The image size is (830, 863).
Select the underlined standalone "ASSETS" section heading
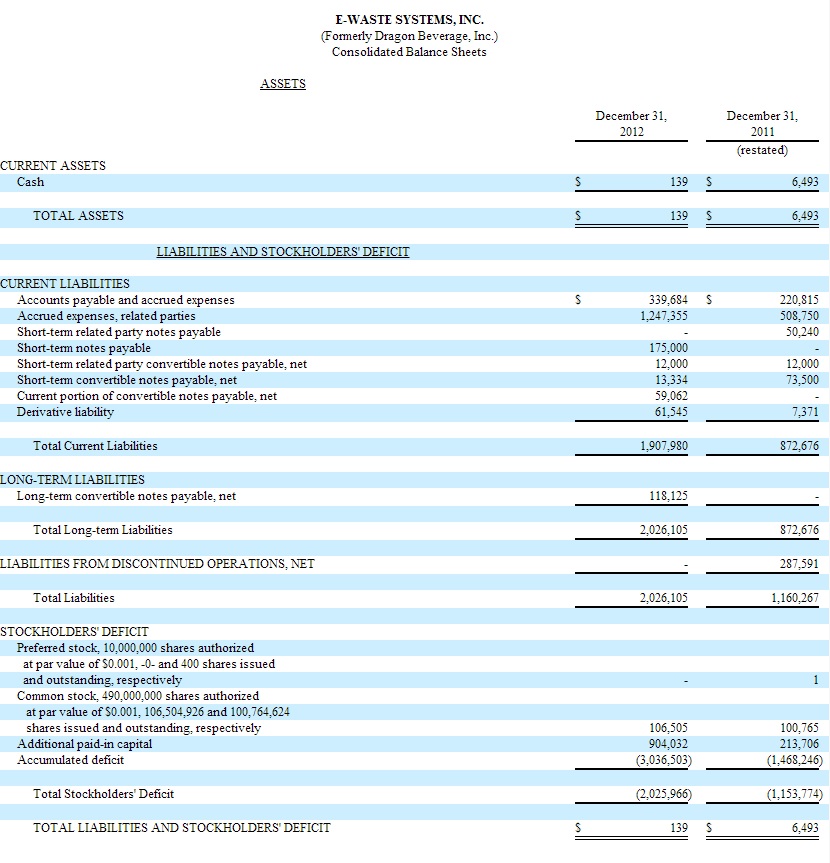coord(283,84)
